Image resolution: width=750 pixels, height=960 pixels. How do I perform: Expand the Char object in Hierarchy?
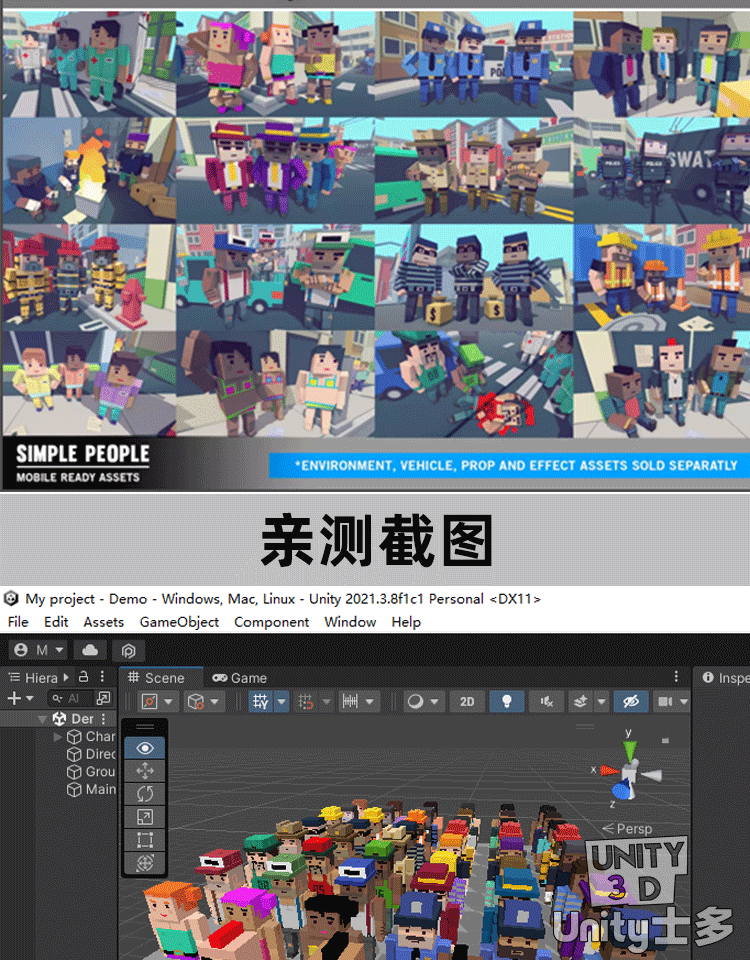pyautogui.click(x=58, y=737)
